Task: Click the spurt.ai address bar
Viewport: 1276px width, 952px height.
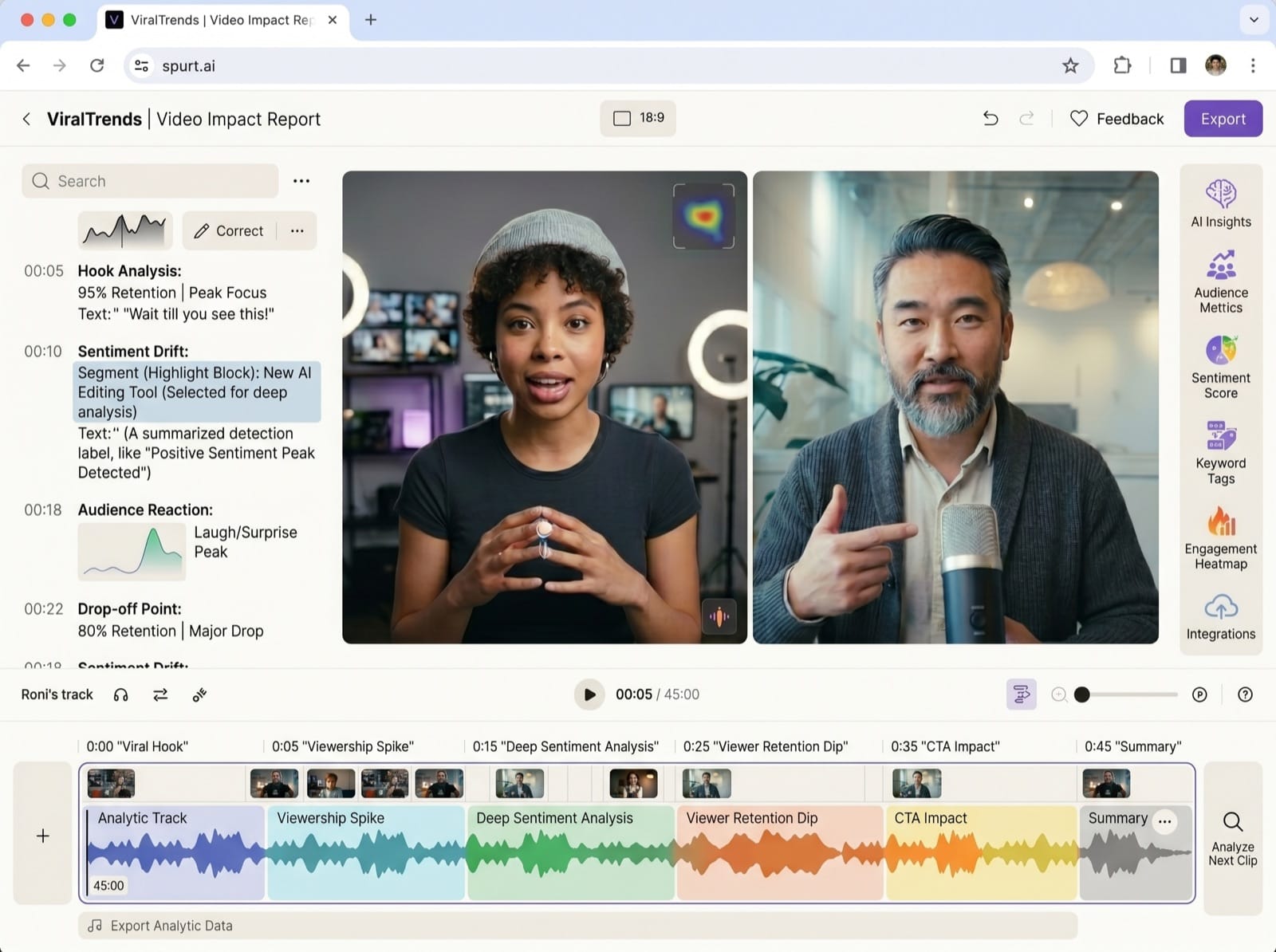Action: (610, 65)
